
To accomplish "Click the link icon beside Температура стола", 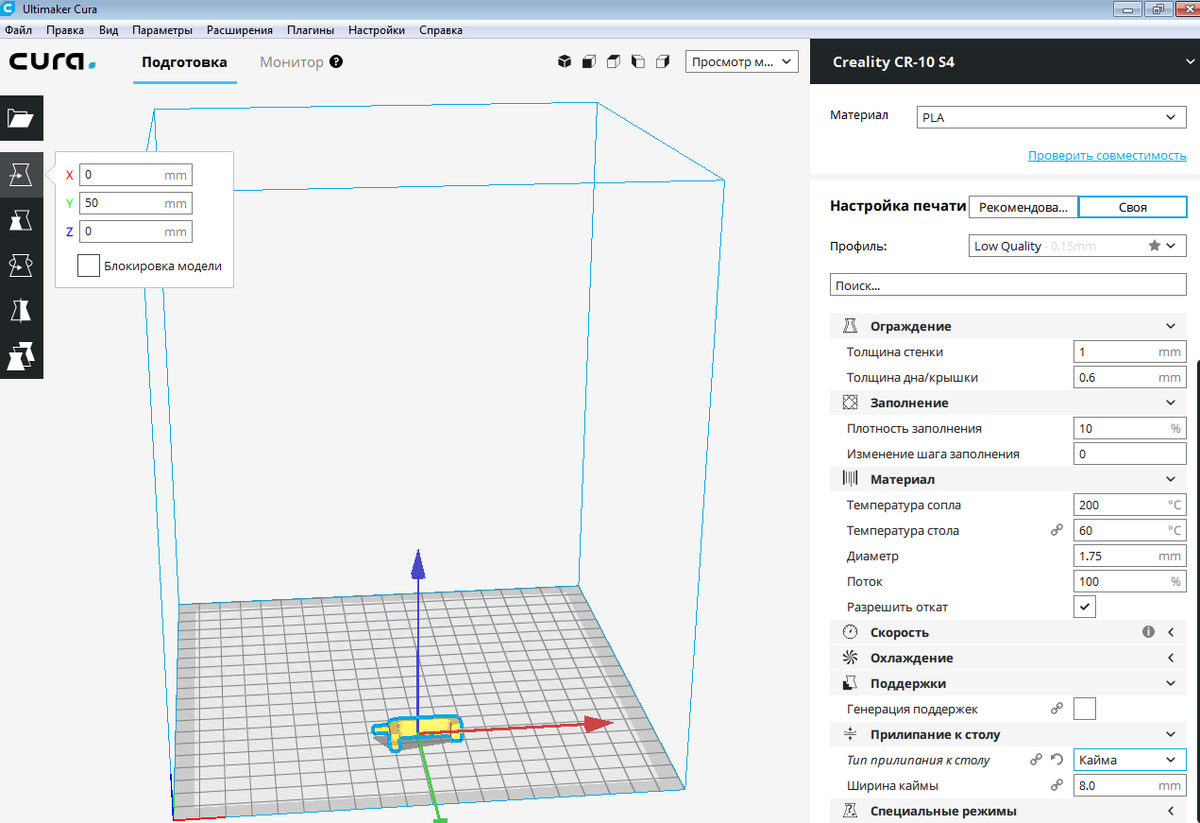I will click(x=1057, y=531).
